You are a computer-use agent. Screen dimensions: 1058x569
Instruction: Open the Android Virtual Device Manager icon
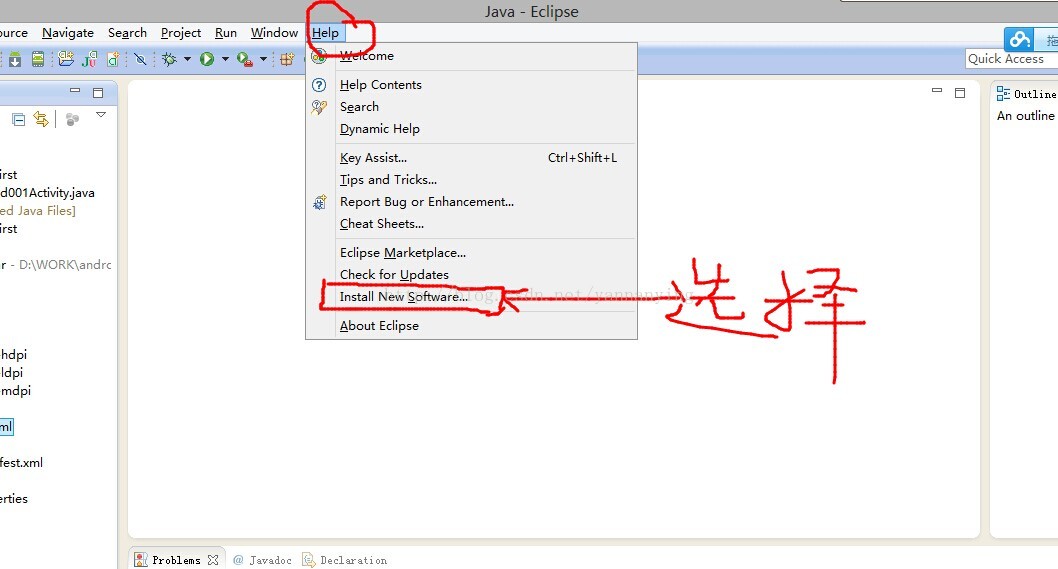[x=38, y=59]
